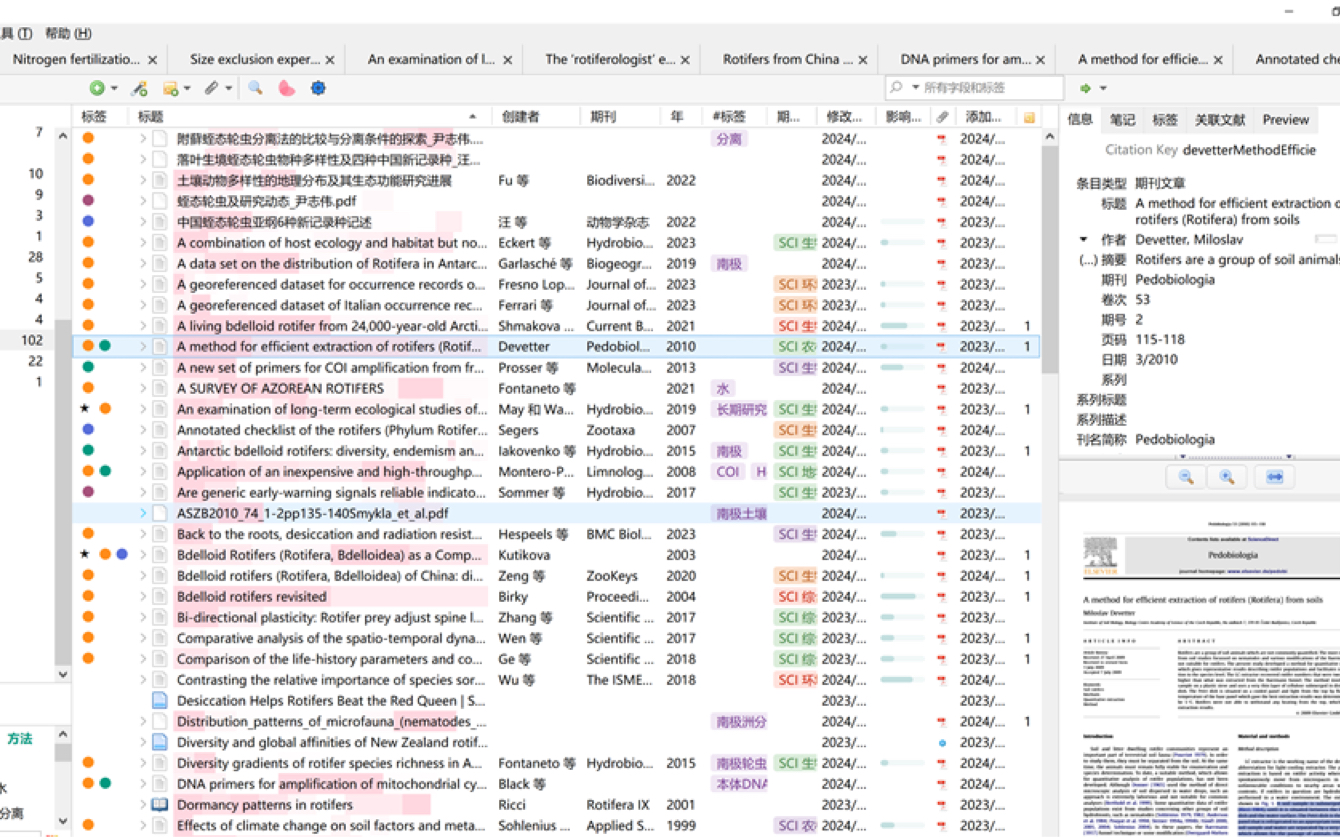
Task: Close 'The rotiferologist' tab
Action: click(685, 60)
